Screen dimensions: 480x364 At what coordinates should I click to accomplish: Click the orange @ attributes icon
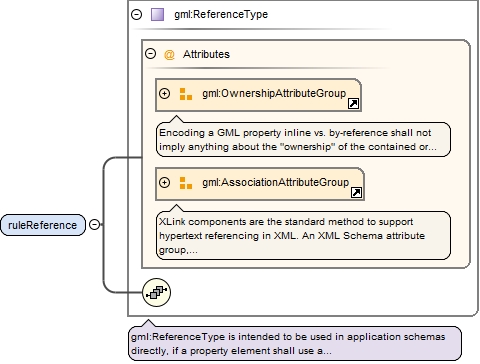click(169, 54)
